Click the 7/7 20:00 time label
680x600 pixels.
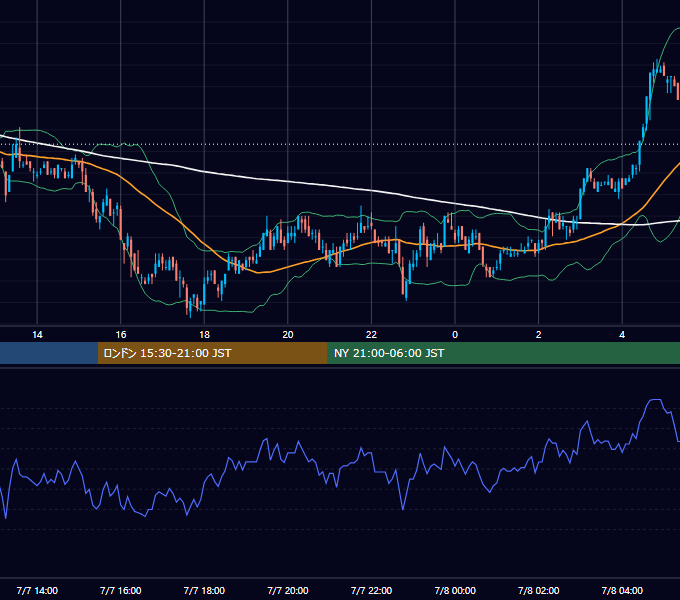(288, 591)
